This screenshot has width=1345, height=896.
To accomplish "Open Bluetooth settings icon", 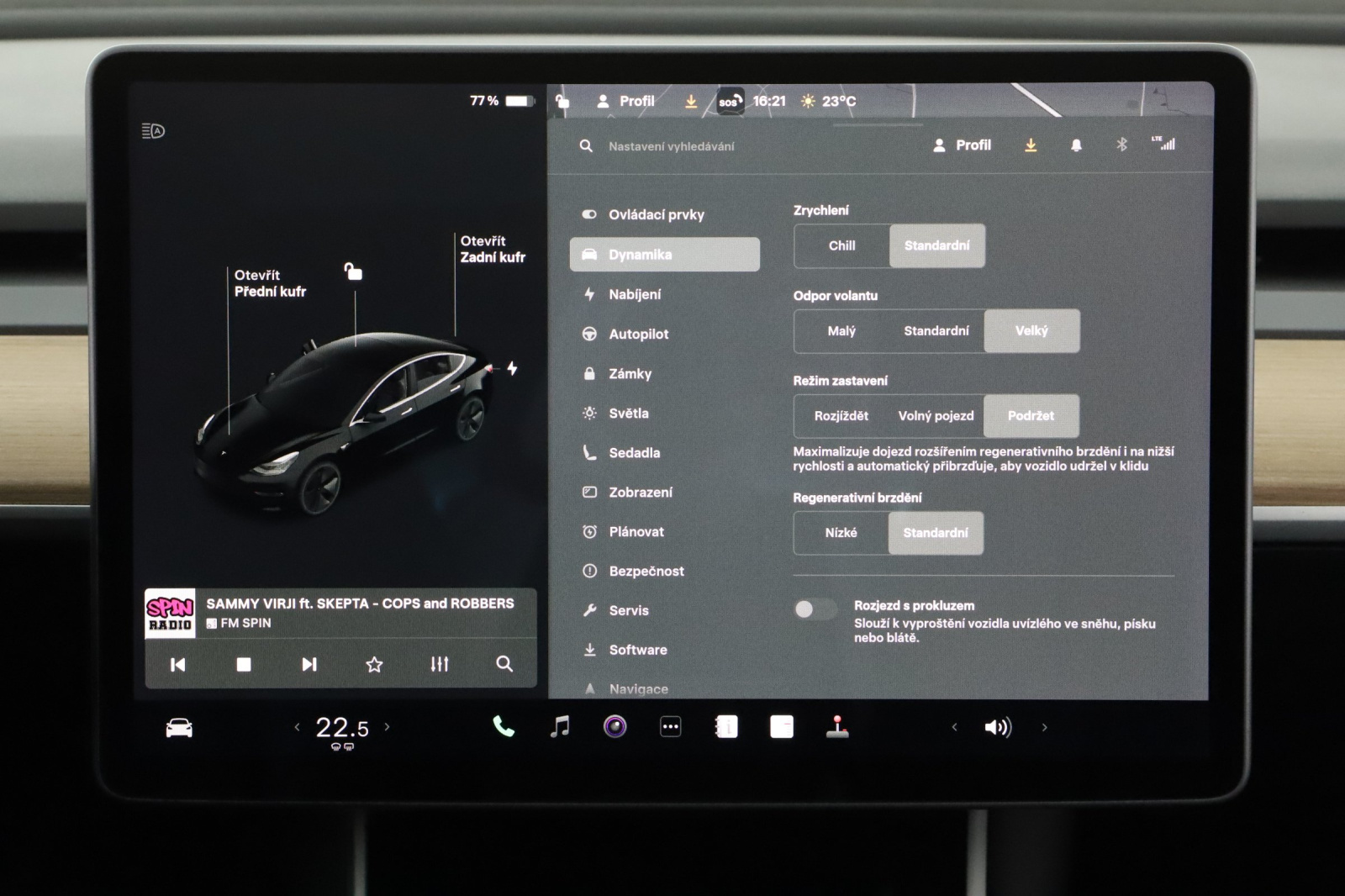I will (1121, 145).
